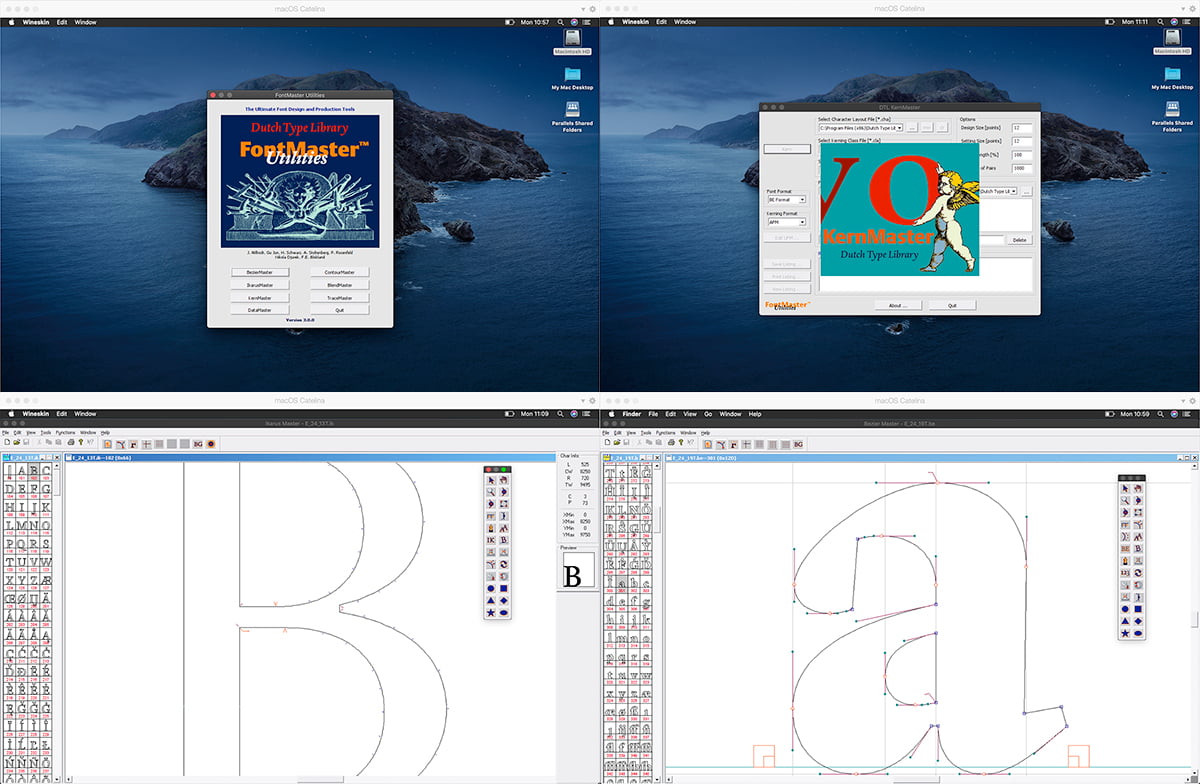The width and height of the screenshot is (1200, 784).
Task: Select the circle shape tool in BezierMaster palette
Action: point(1125,609)
